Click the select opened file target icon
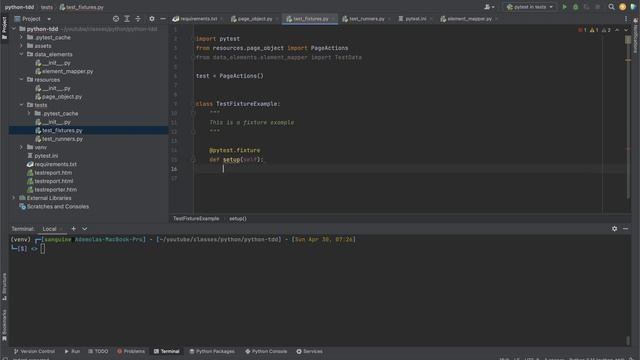Image resolution: width=640 pixels, height=360 pixels. point(116,19)
